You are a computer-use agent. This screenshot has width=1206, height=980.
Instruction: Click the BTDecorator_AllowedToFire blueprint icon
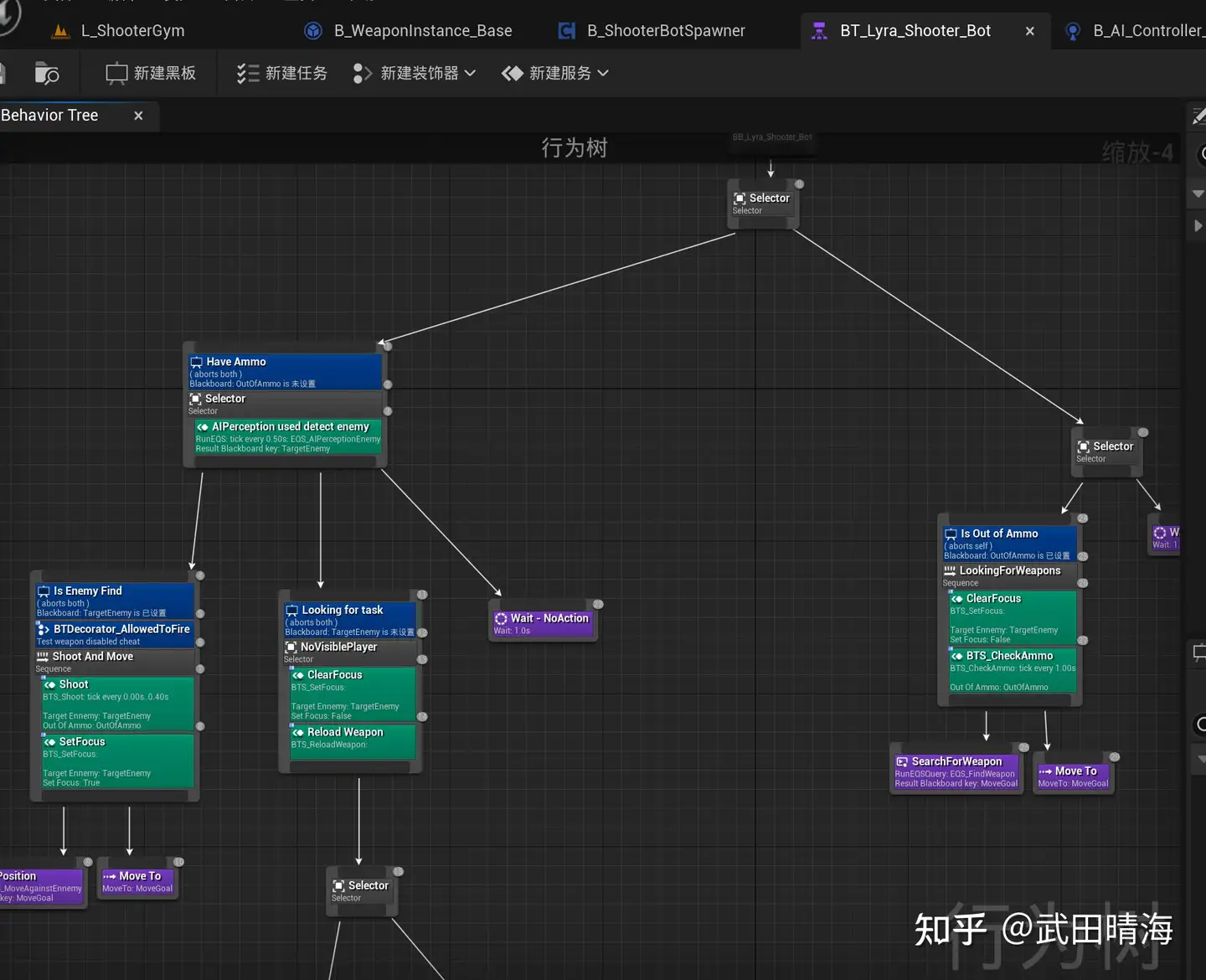(44, 629)
